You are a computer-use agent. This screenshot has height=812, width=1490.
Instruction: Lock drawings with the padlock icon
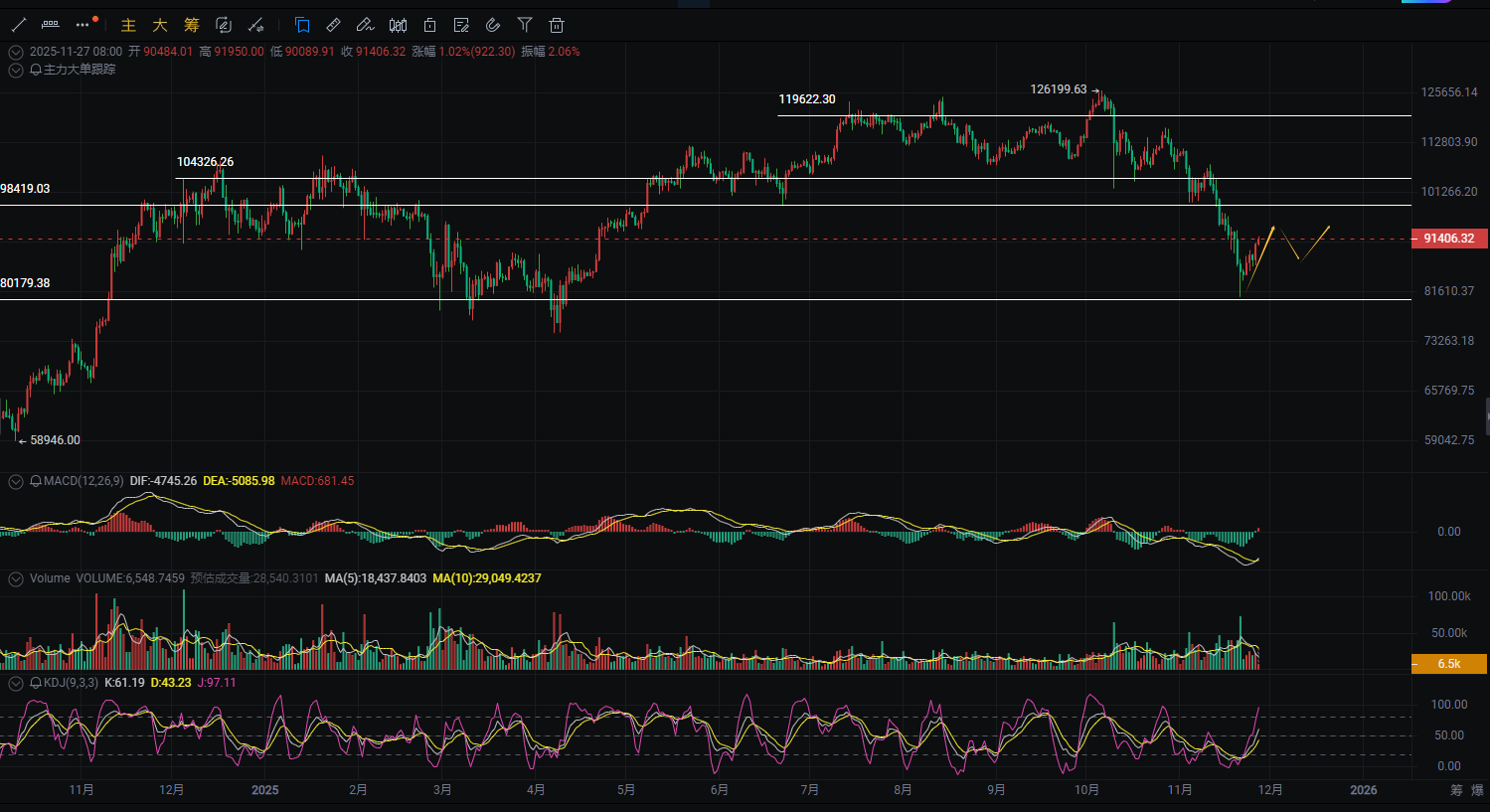pos(429,25)
